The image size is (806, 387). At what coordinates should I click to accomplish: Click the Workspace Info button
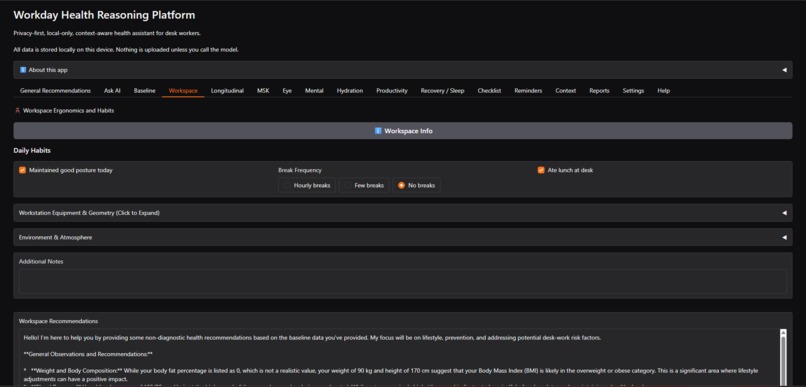[x=402, y=131]
